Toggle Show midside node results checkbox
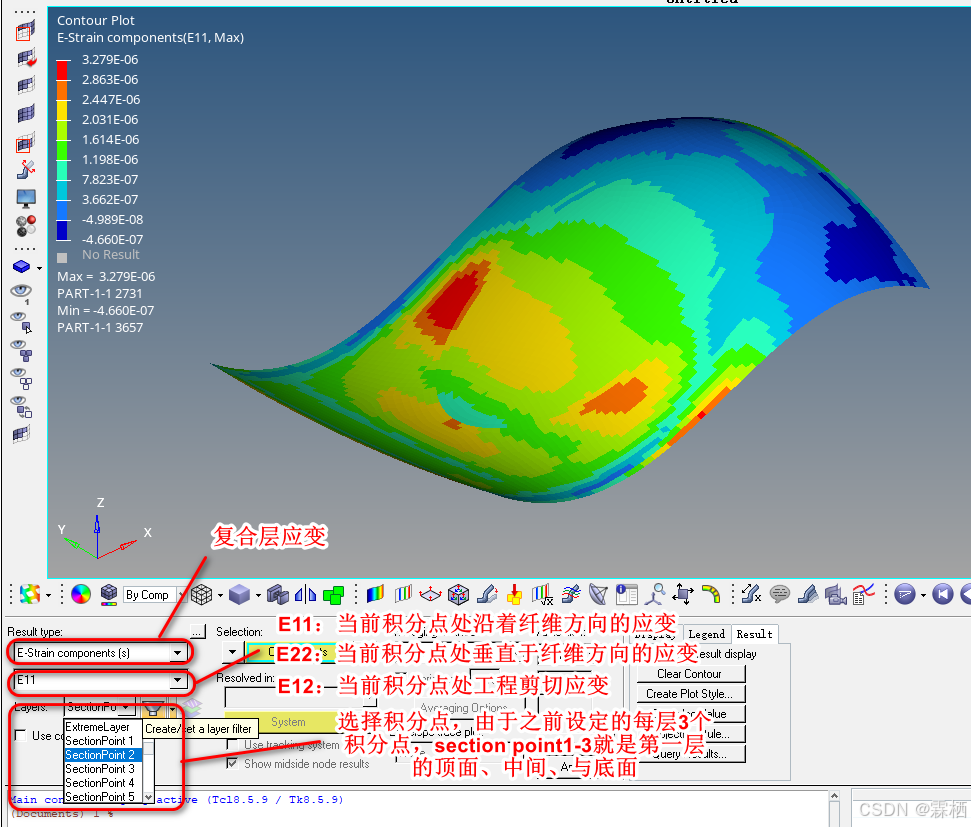The height and width of the screenshot is (827, 971). [x=232, y=763]
